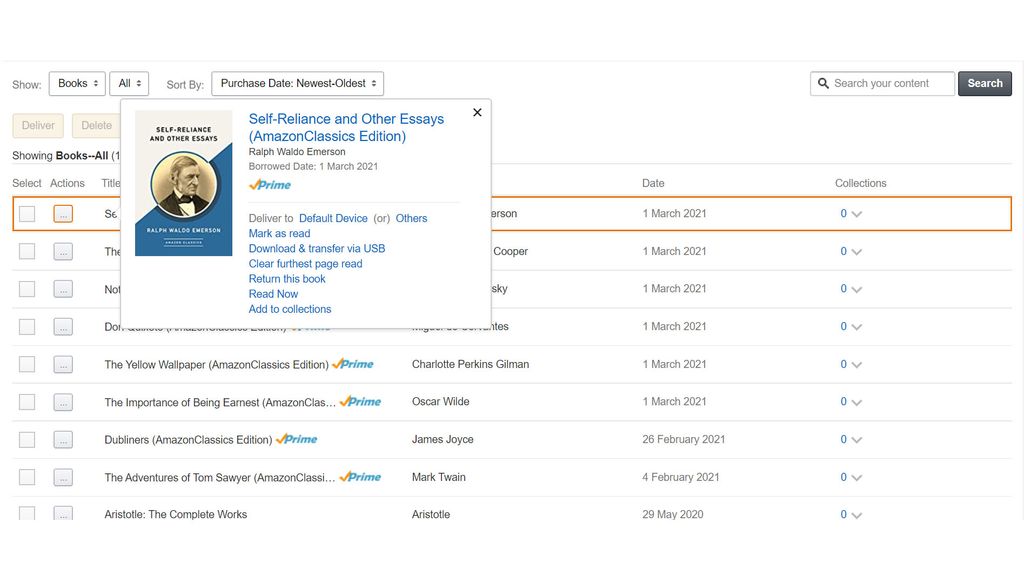
Task: Open the Books content type dropdown
Action: click(x=77, y=83)
